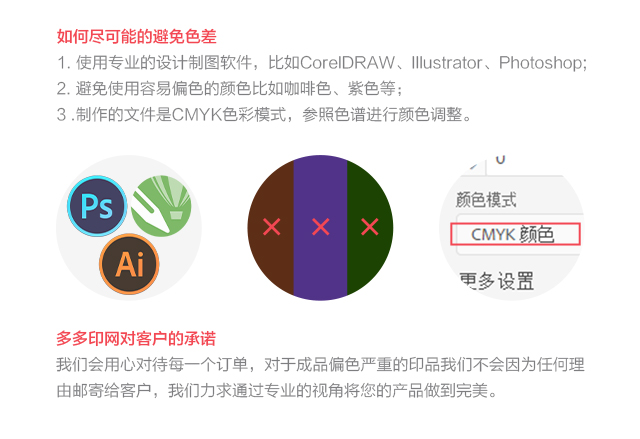Click the grey circle containing software icons
The height and width of the screenshot is (439, 640).
129,228
